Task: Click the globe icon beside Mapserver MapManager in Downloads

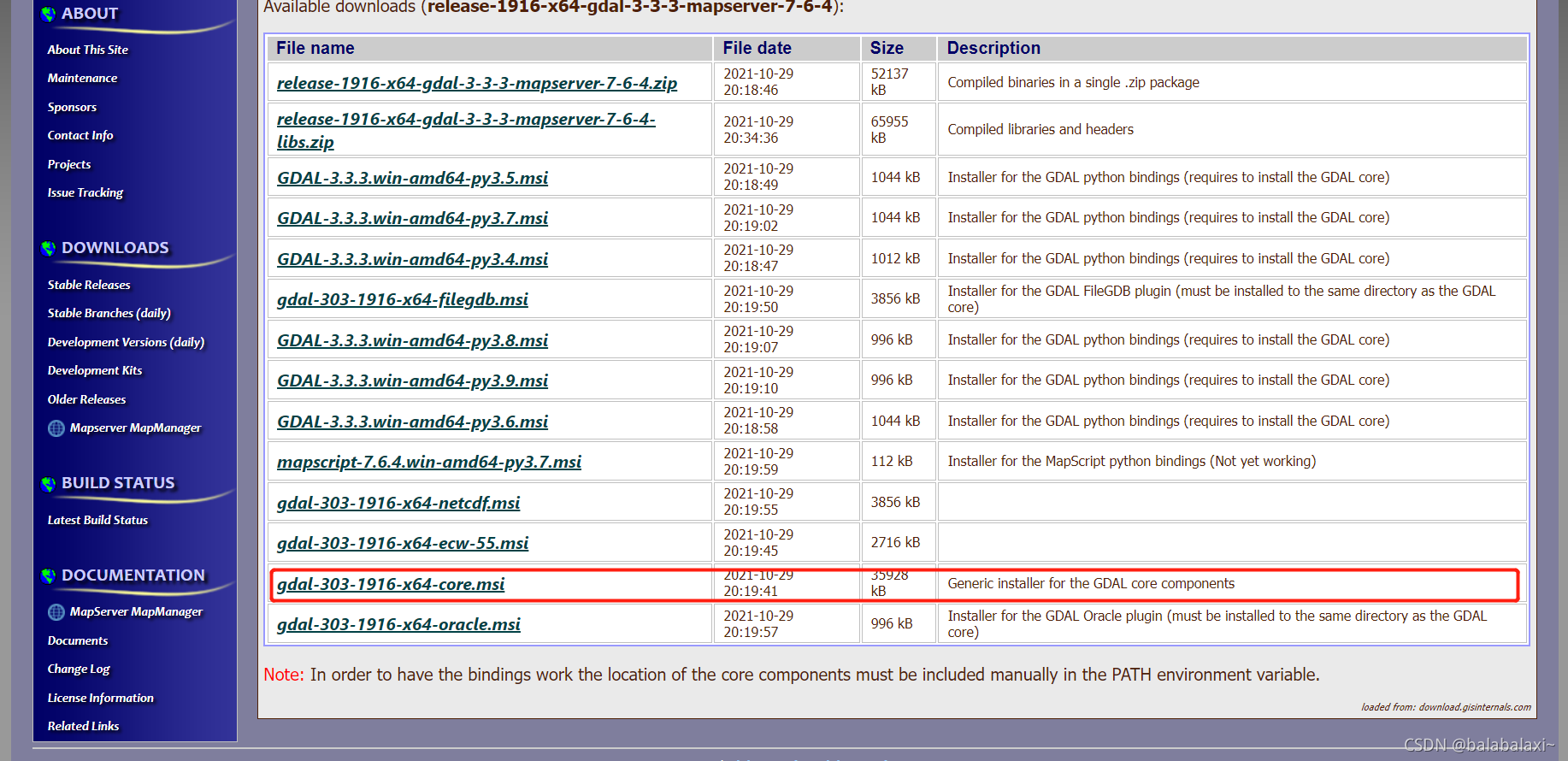Action: (56, 428)
